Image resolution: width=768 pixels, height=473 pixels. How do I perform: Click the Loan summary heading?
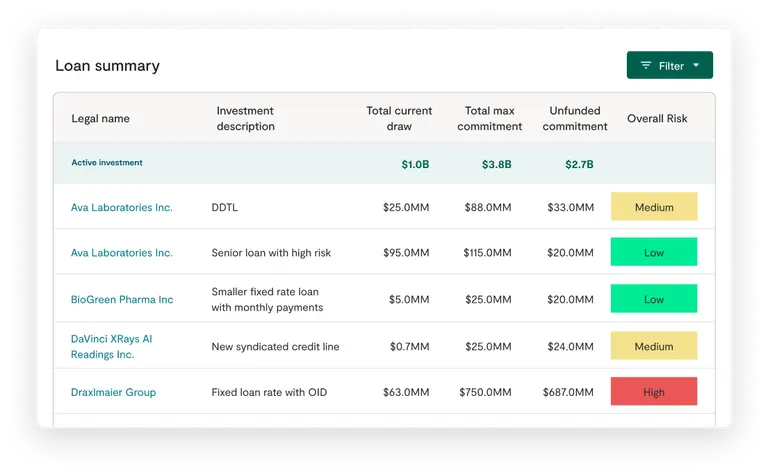point(107,66)
